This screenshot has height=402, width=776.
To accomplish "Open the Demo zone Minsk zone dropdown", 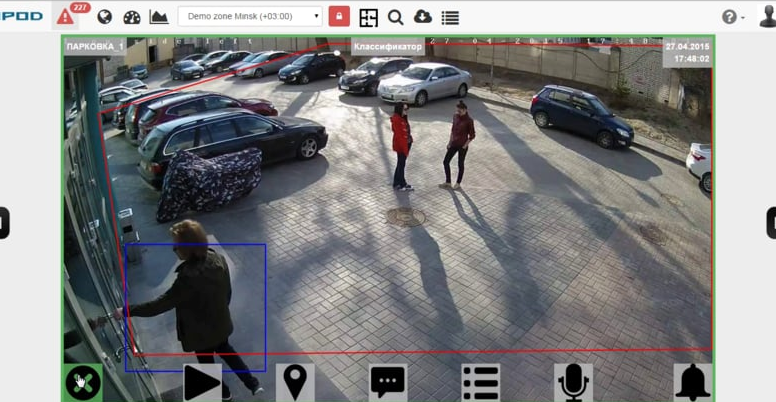I will pos(250,16).
